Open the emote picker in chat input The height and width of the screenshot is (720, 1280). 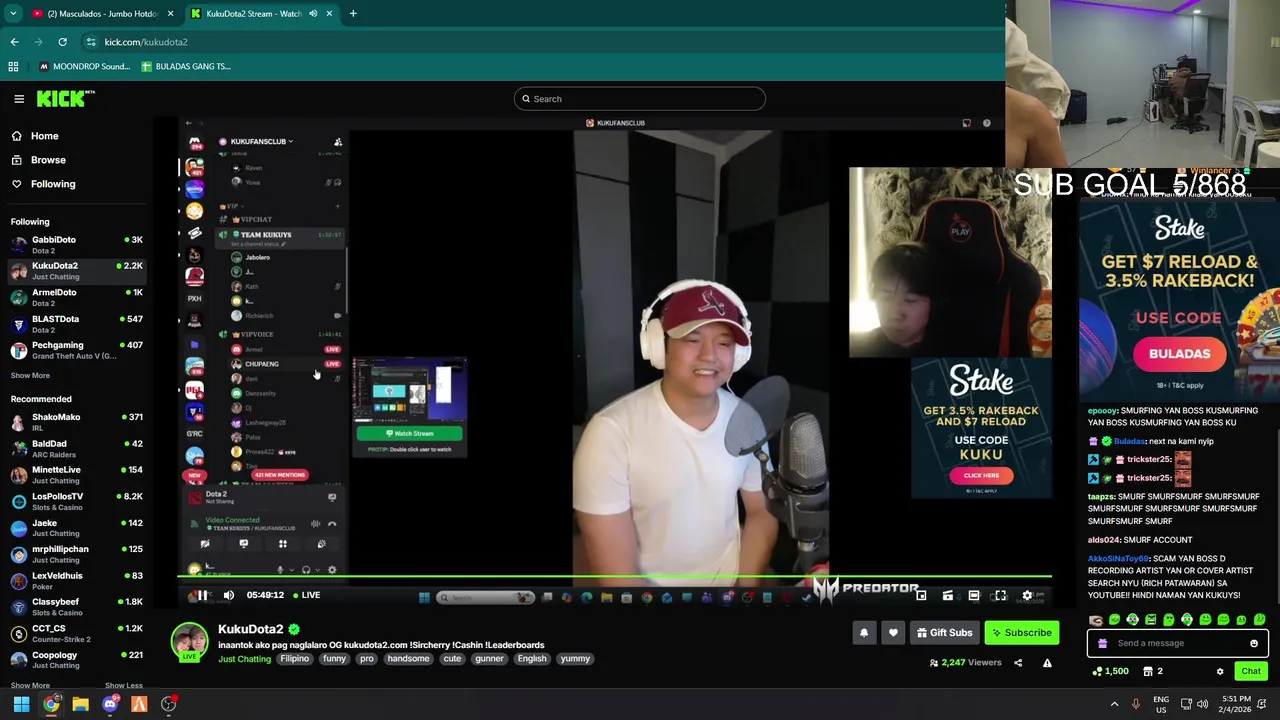[1254, 643]
